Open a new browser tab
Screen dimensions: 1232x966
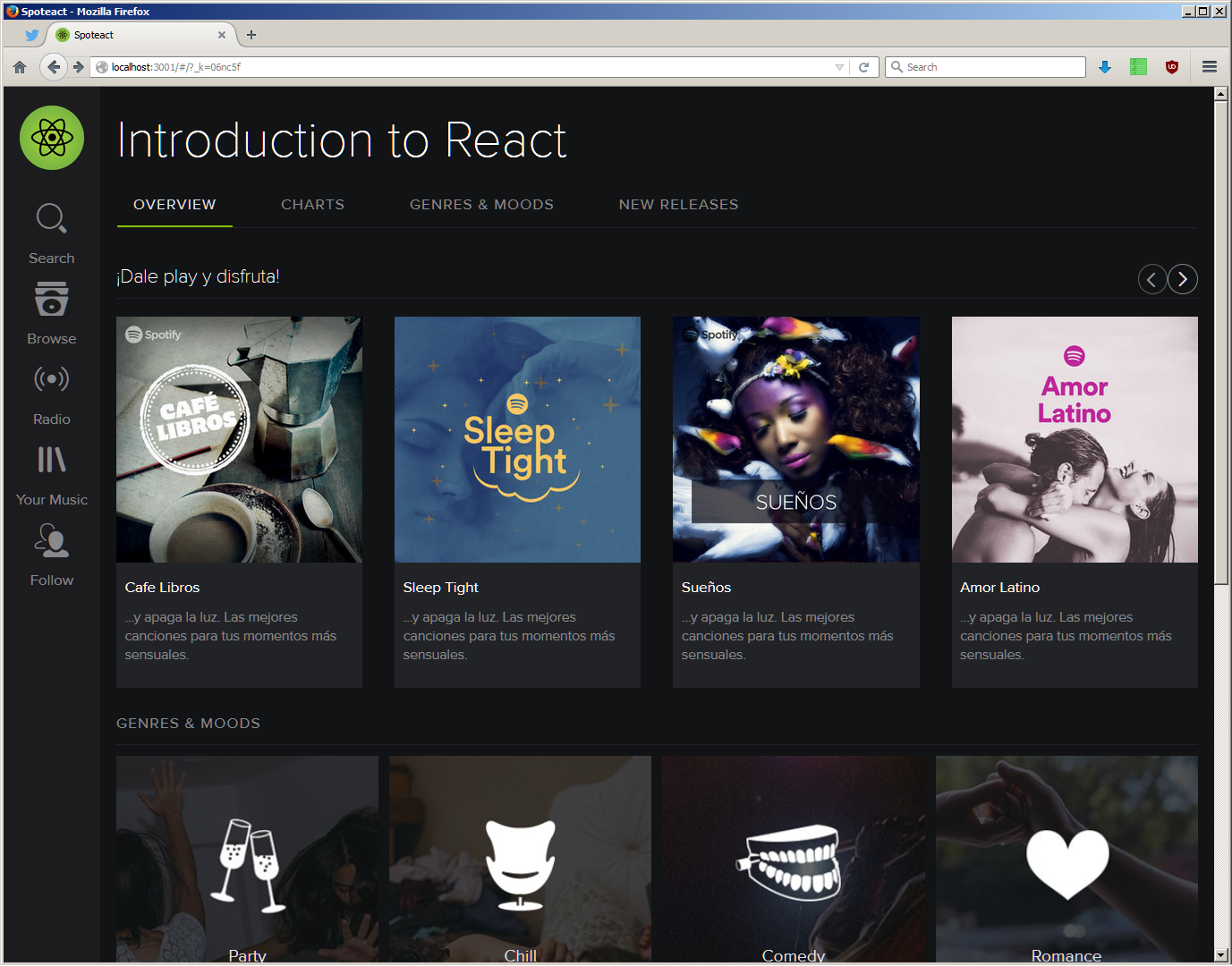(251, 35)
